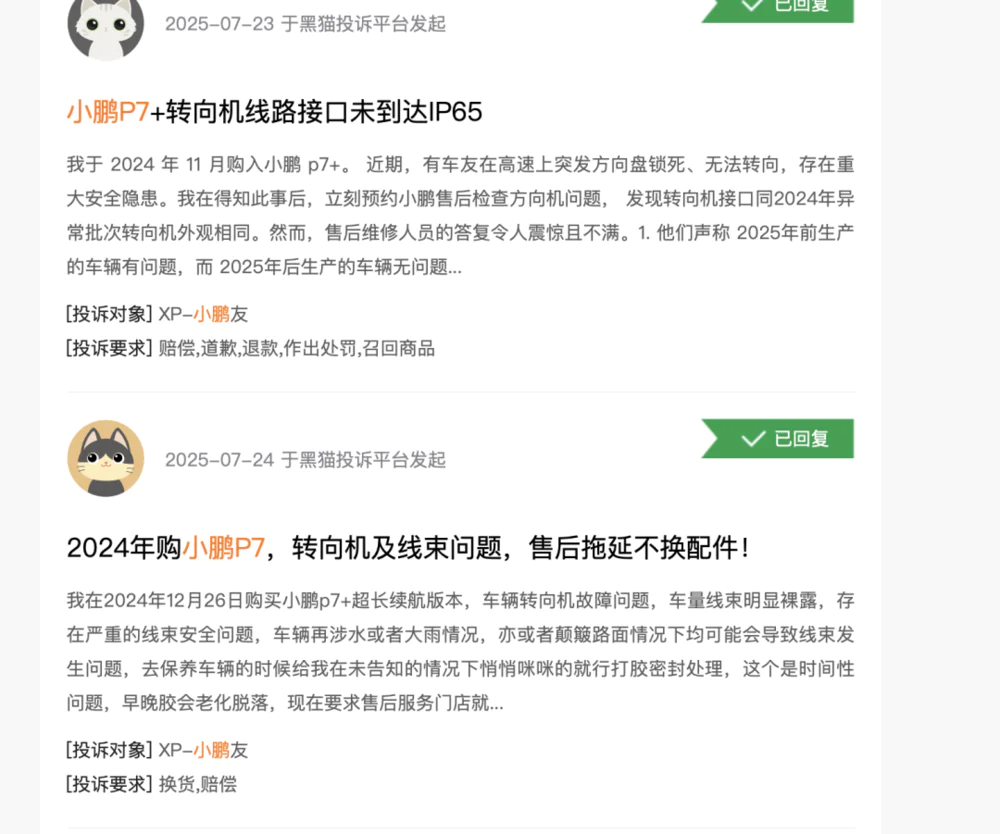Click the second complaint's summary paragraph
Image resolution: width=1000 pixels, height=834 pixels.
tap(460, 652)
